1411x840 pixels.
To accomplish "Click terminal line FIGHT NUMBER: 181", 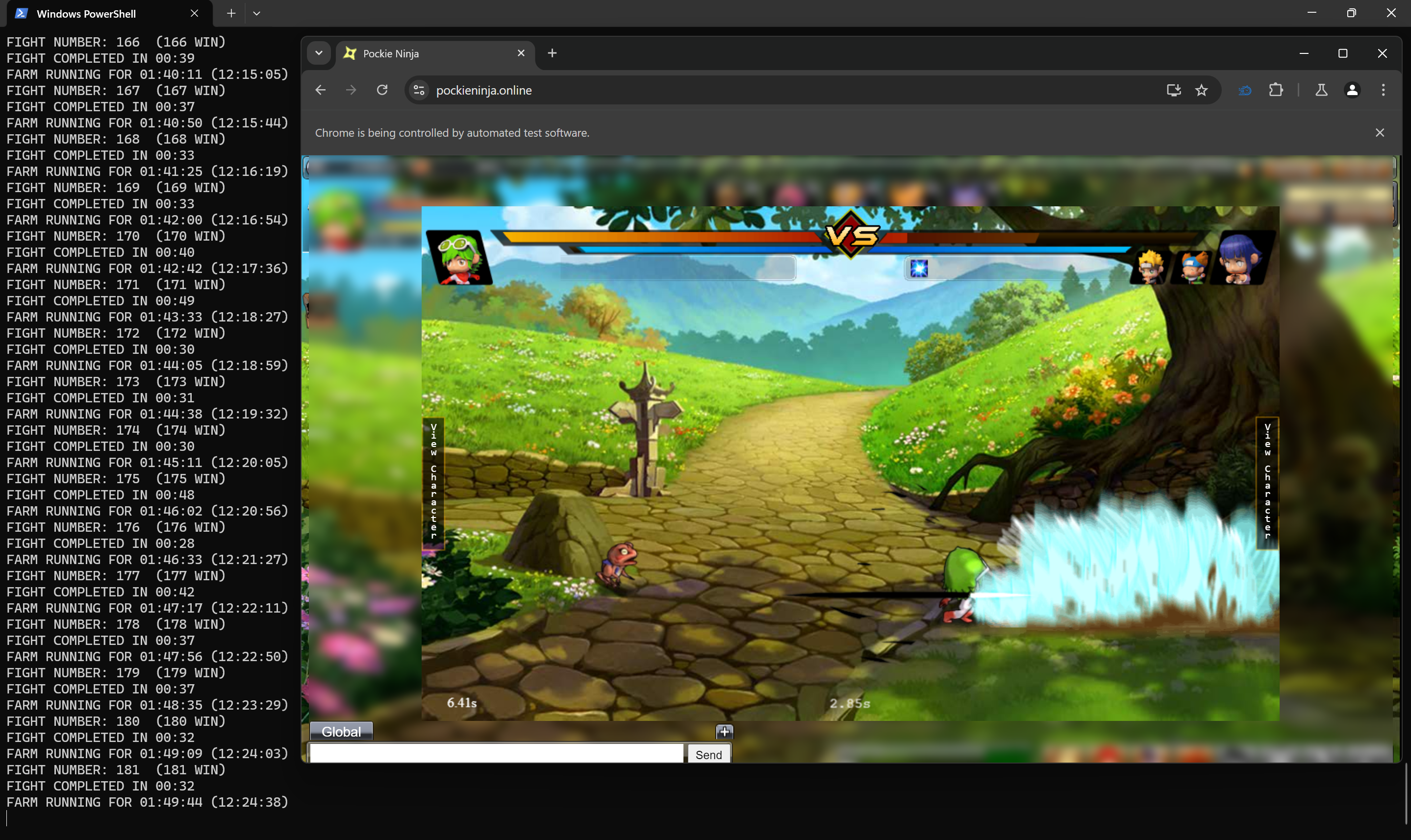I will tap(116, 770).
